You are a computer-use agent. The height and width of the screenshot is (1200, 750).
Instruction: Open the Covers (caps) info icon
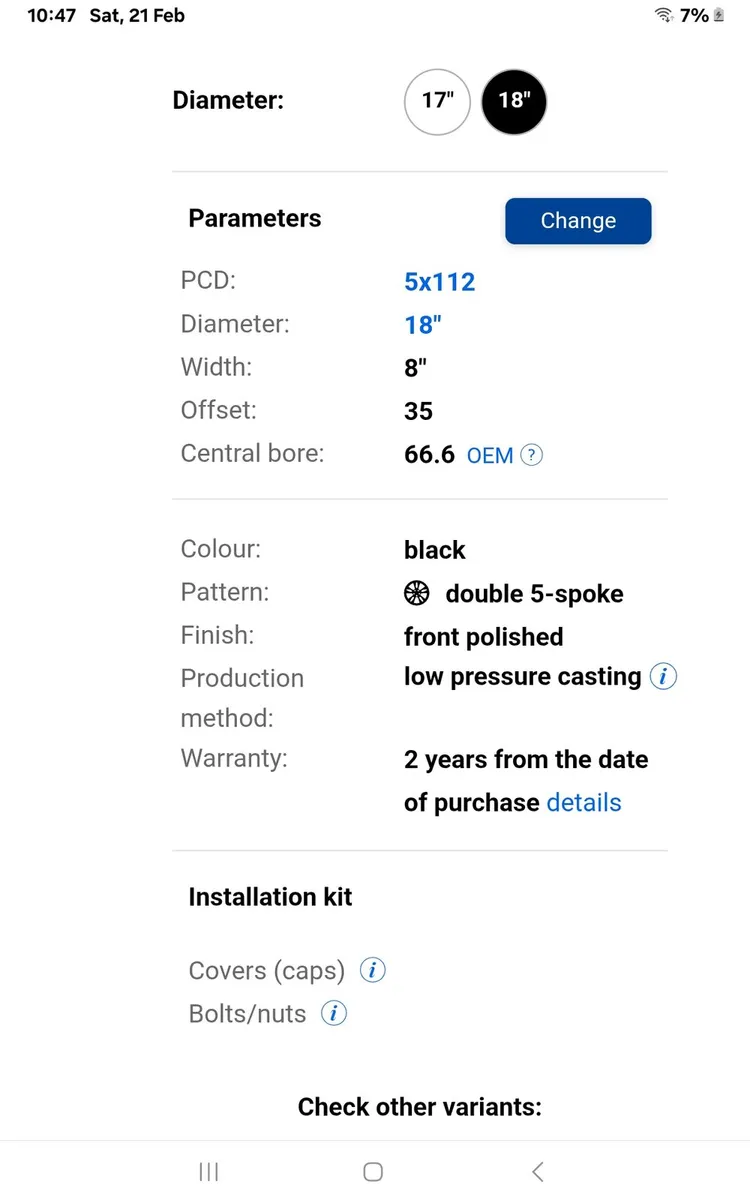(372, 970)
